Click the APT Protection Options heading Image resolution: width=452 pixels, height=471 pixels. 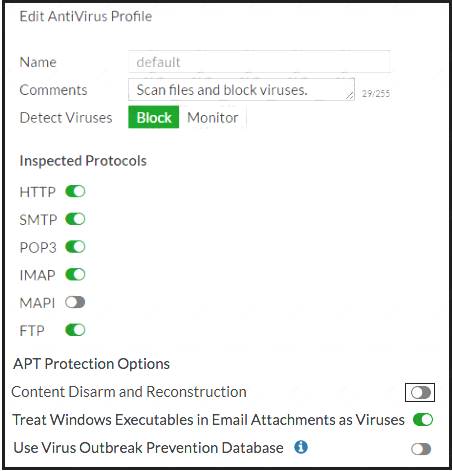92,364
